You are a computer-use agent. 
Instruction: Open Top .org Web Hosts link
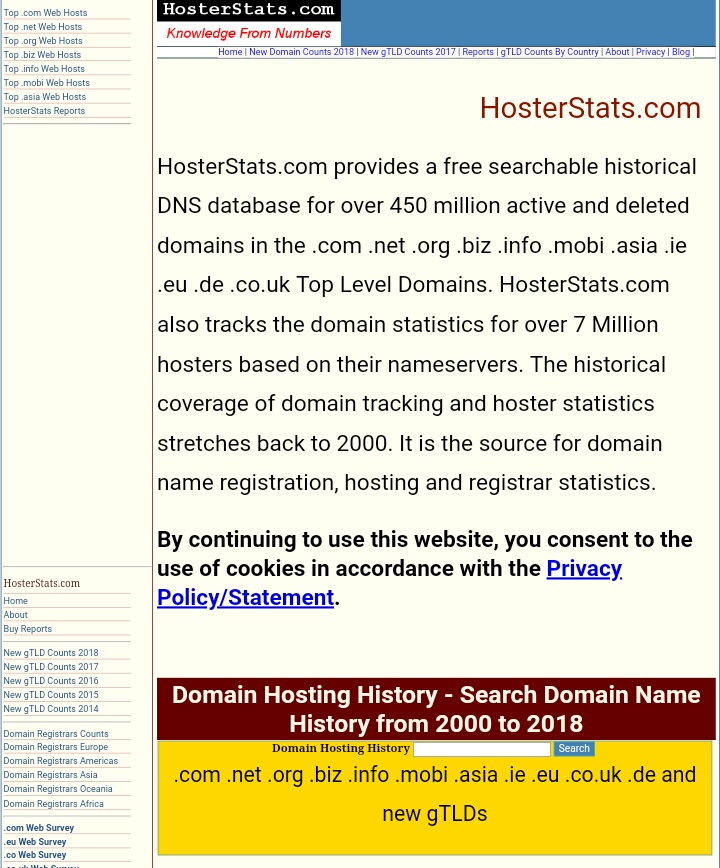(x=43, y=40)
